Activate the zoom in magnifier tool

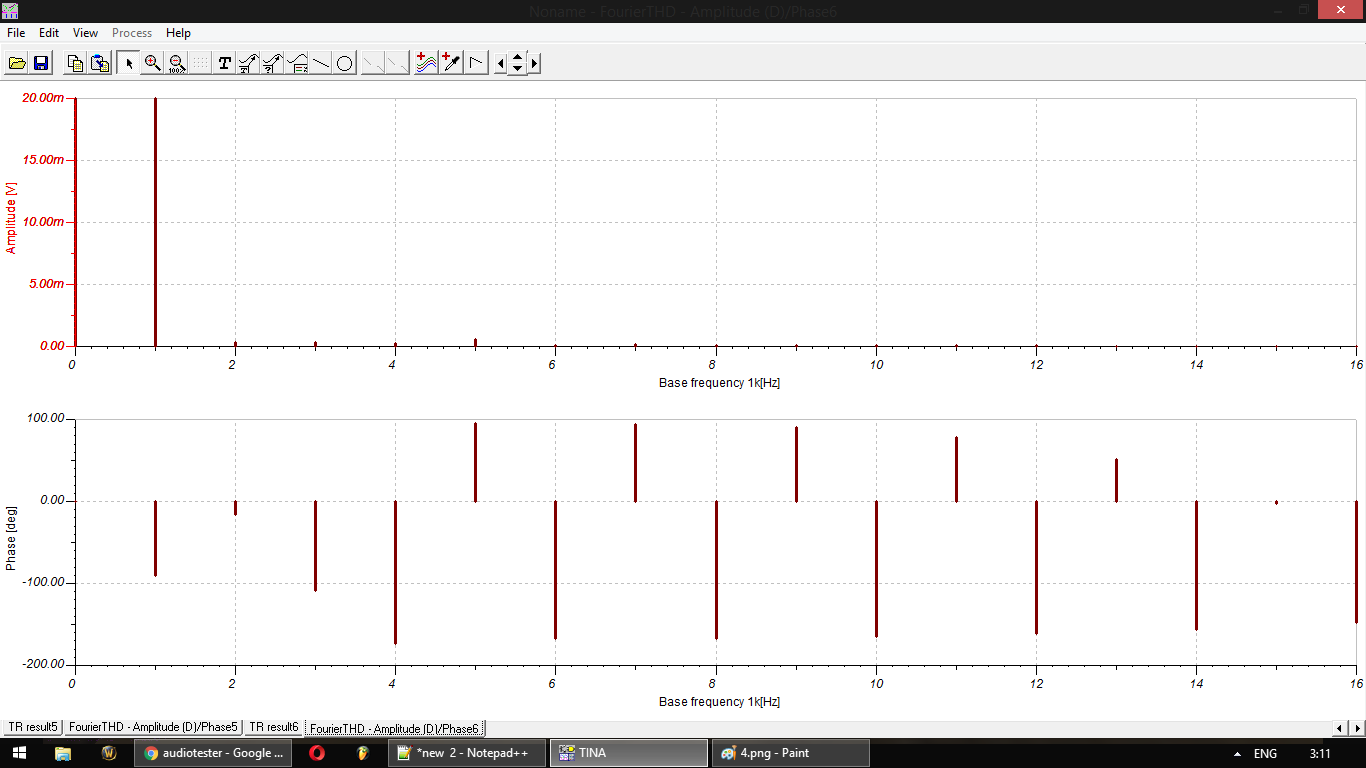coord(152,63)
